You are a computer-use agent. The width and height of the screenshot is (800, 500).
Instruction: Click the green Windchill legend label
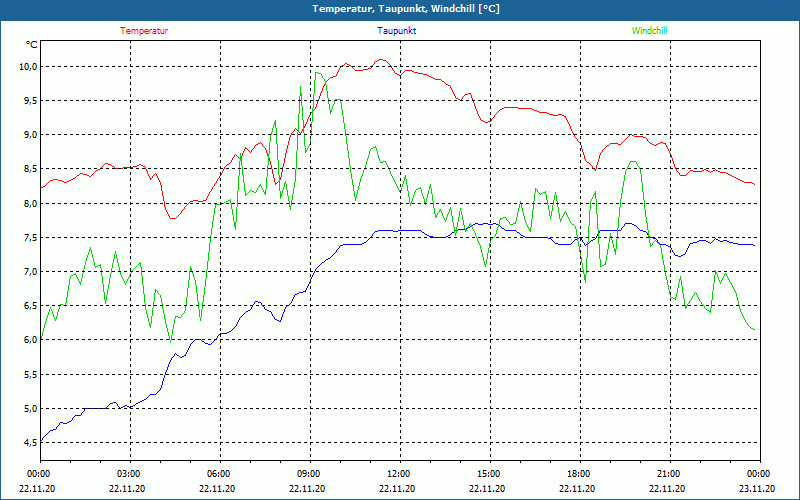click(x=649, y=31)
